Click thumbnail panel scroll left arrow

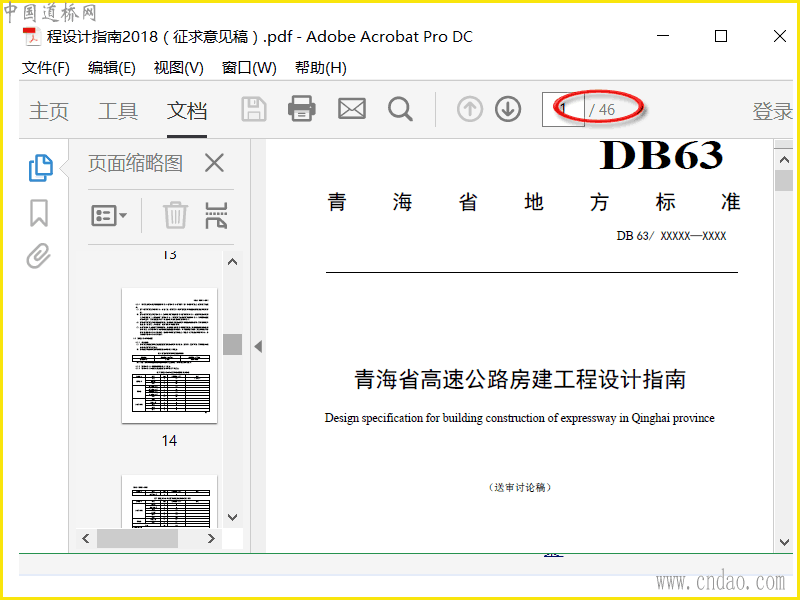coord(86,538)
